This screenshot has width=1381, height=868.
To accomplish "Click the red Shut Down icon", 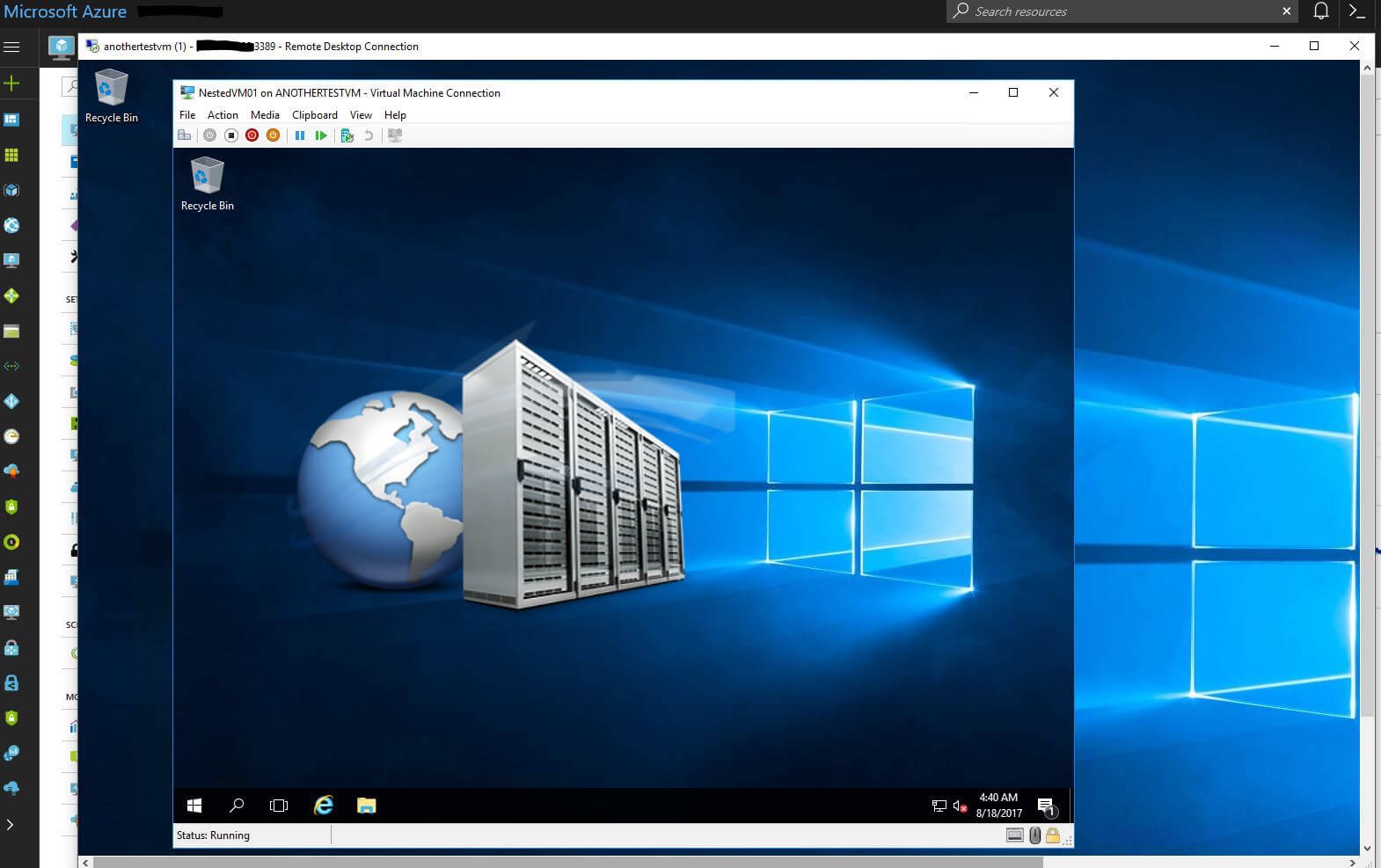I will (252, 135).
